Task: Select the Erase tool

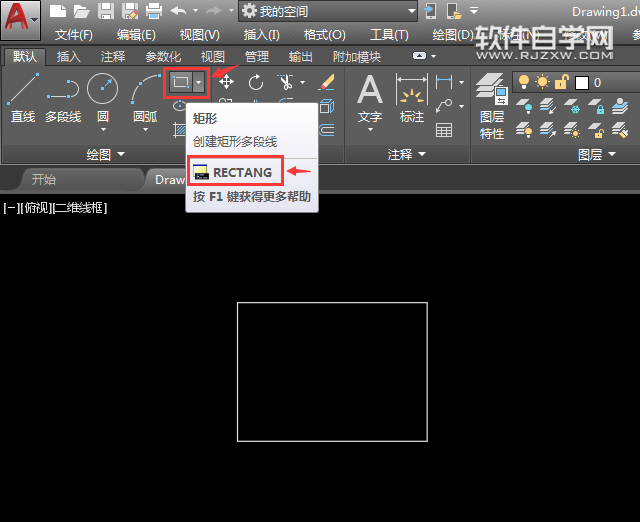Action: click(x=327, y=82)
